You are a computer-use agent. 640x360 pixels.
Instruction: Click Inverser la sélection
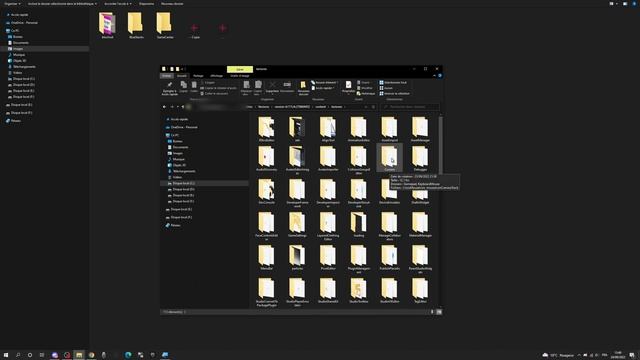[395, 93]
